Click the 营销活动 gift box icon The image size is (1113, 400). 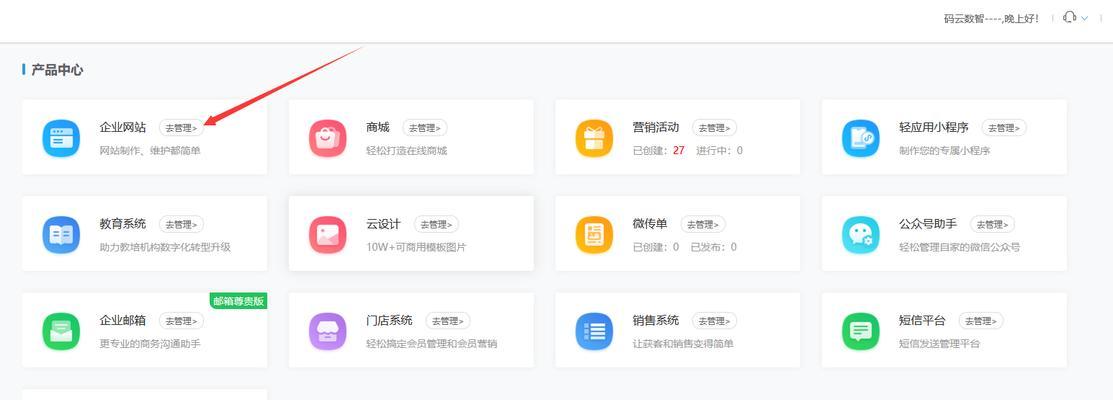click(x=594, y=138)
